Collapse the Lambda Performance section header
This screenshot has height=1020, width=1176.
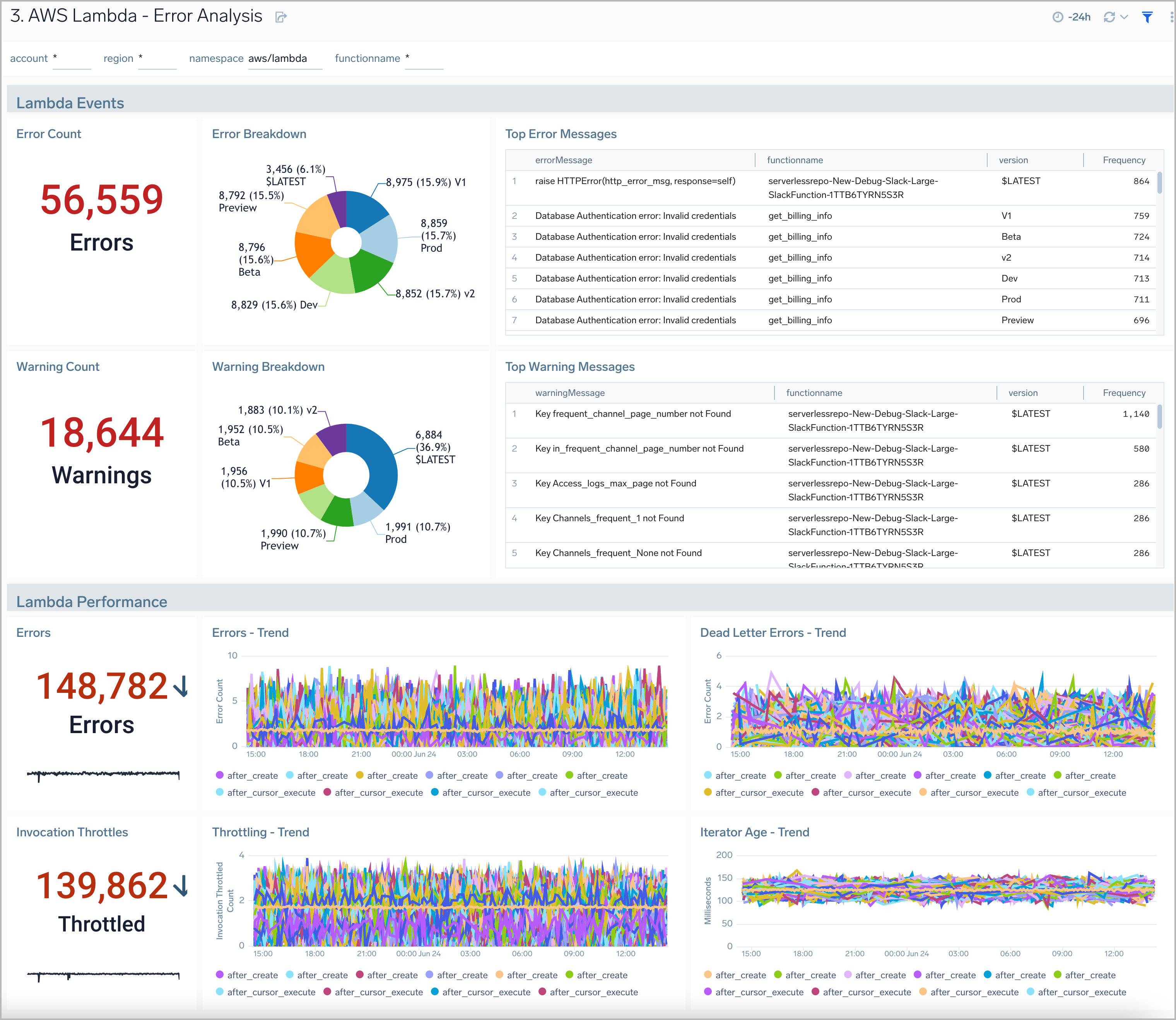coord(92,602)
